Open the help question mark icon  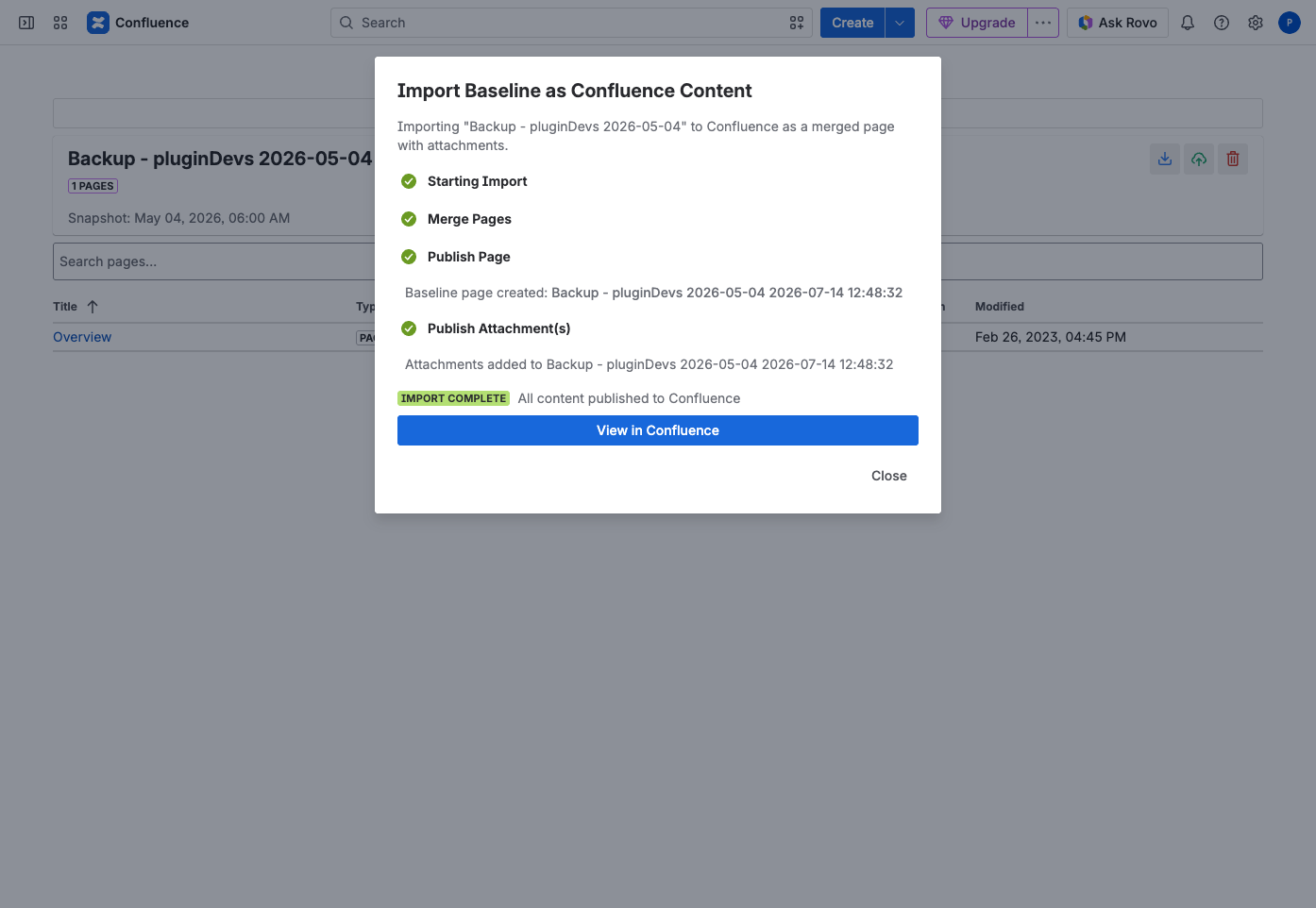(1222, 23)
